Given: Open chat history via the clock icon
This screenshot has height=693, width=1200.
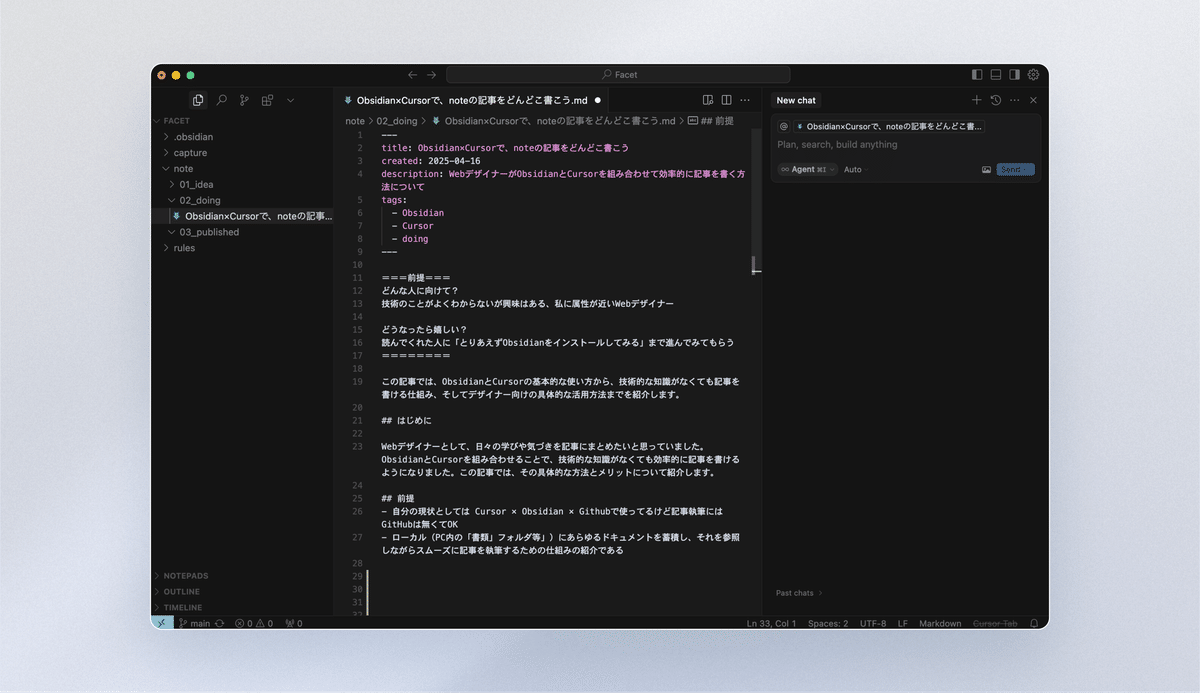Looking at the screenshot, I should 996,100.
